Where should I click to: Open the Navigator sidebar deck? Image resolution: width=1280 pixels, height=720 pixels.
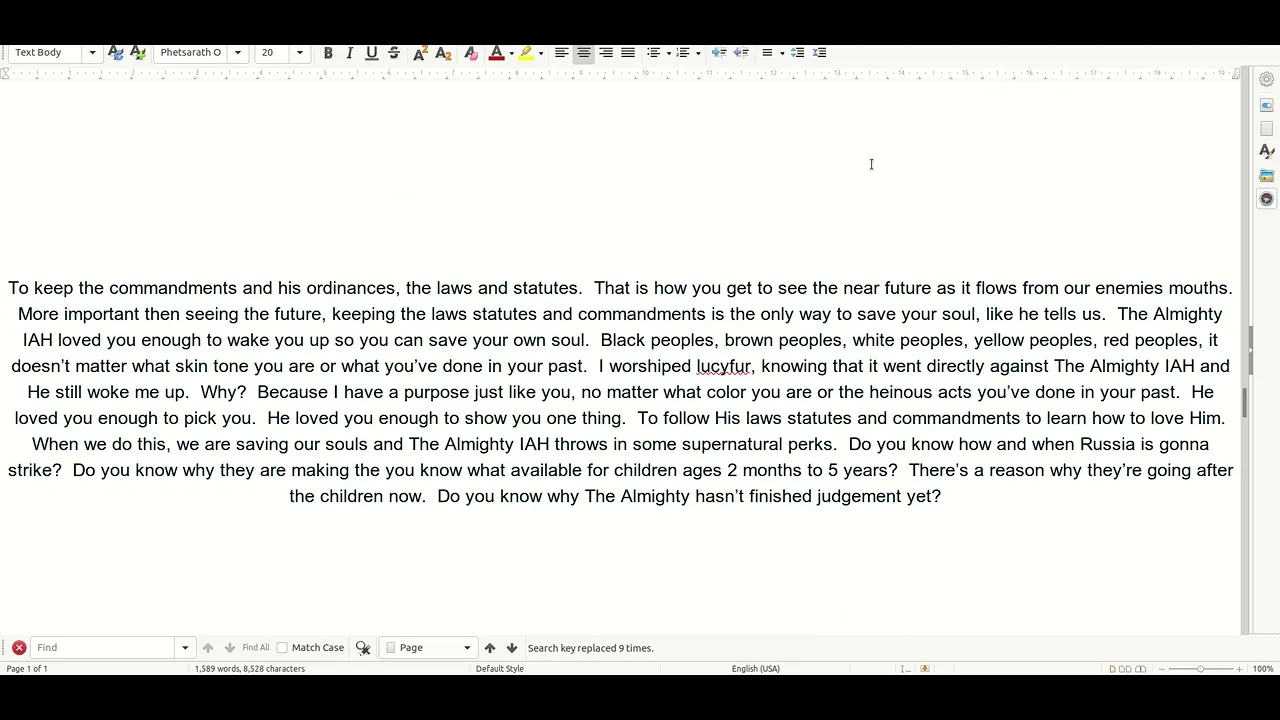point(1267,199)
